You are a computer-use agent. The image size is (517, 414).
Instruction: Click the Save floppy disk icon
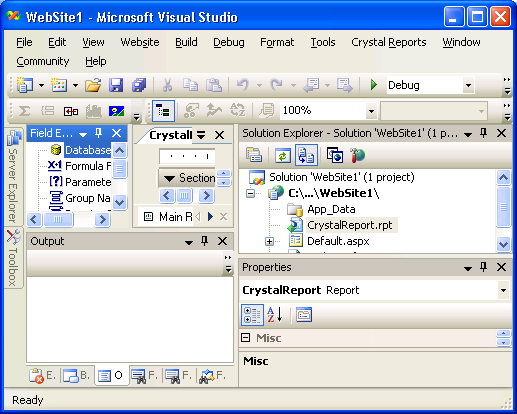116,85
